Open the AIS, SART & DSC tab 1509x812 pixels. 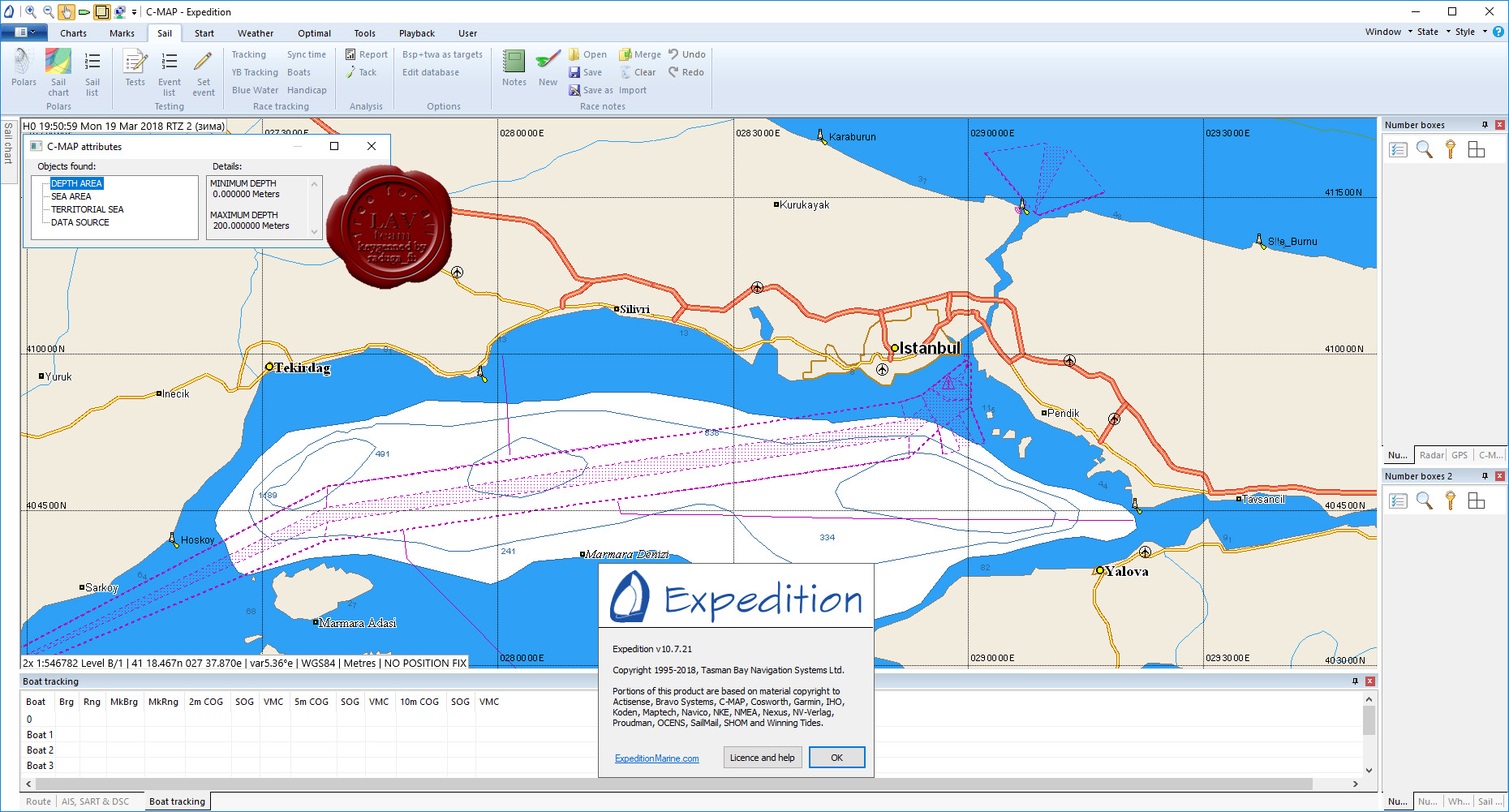coord(95,801)
